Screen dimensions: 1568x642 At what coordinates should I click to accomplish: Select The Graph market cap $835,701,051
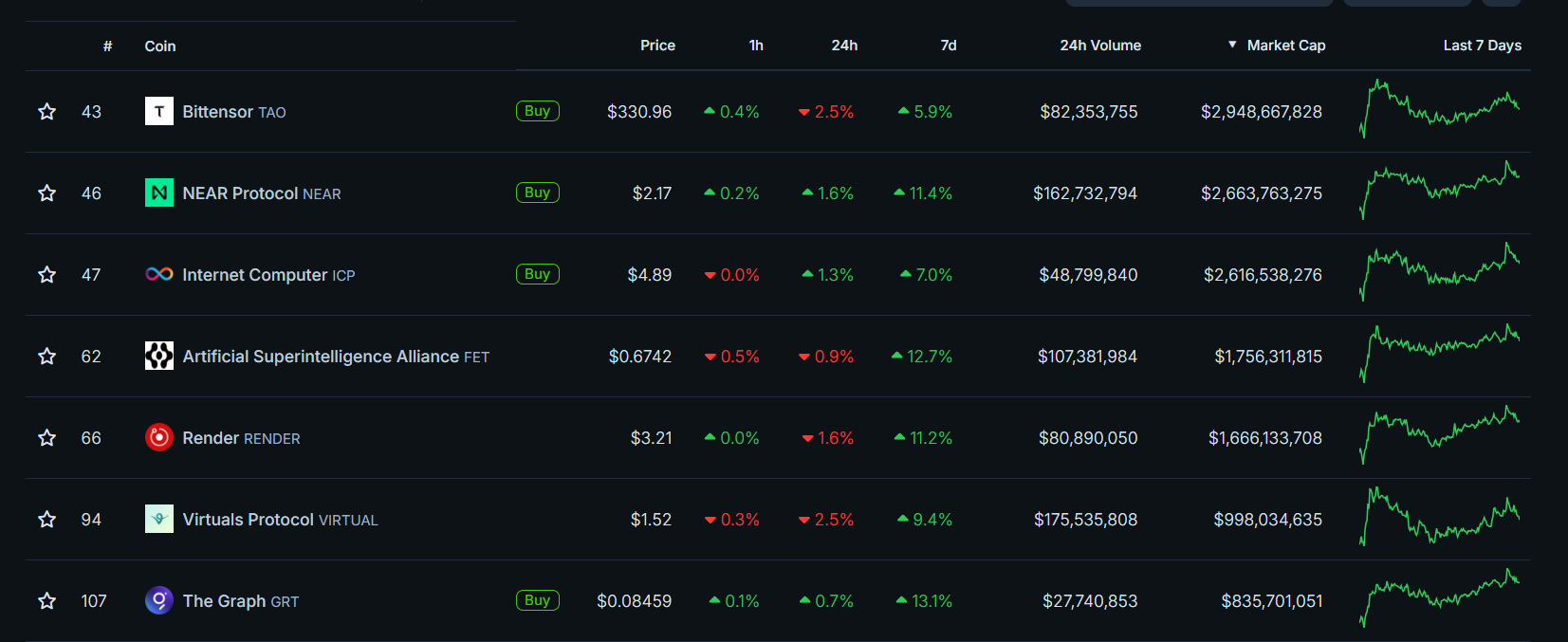1272,601
